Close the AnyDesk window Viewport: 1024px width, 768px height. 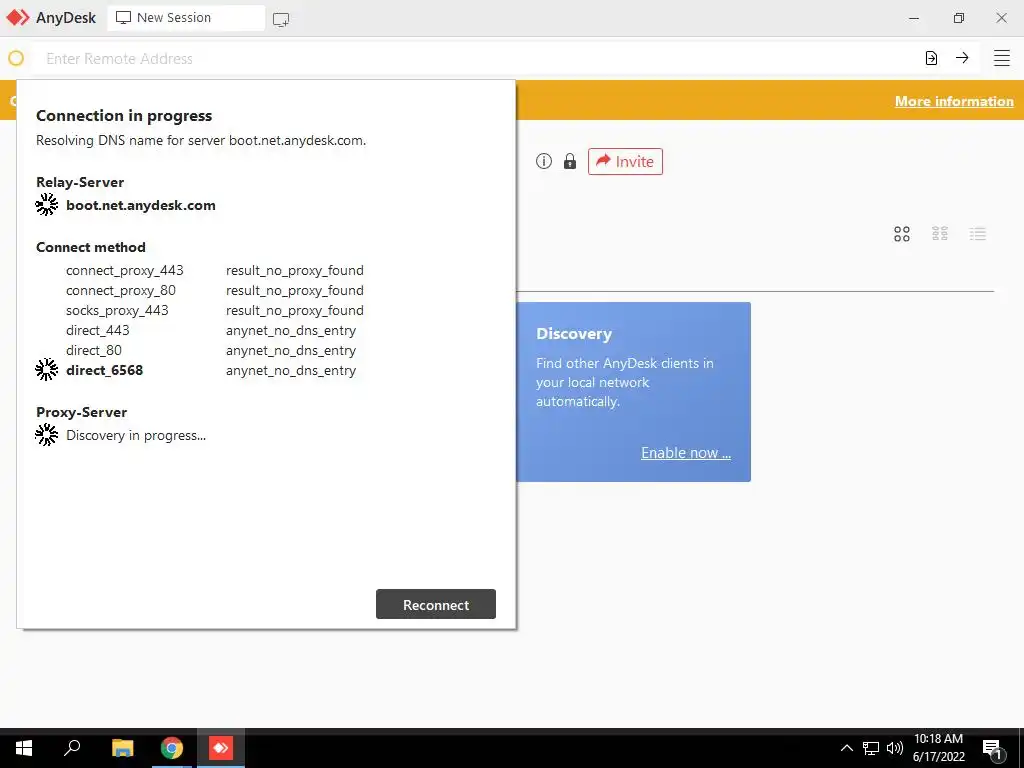pyautogui.click(x=1001, y=18)
